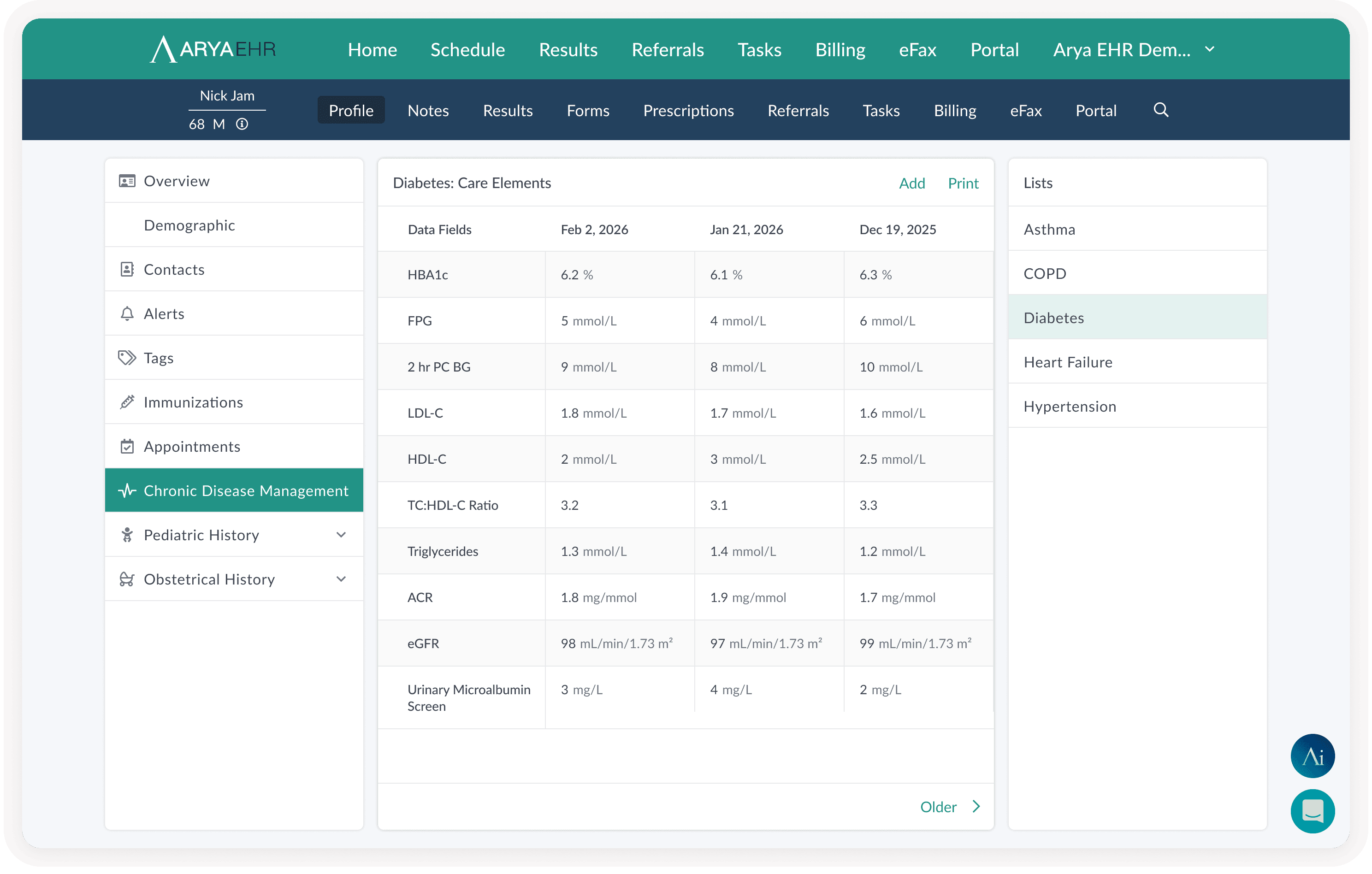Open Contacts in the sidebar
Image resolution: width=1372 pixels, height=874 pixels.
pos(234,269)
